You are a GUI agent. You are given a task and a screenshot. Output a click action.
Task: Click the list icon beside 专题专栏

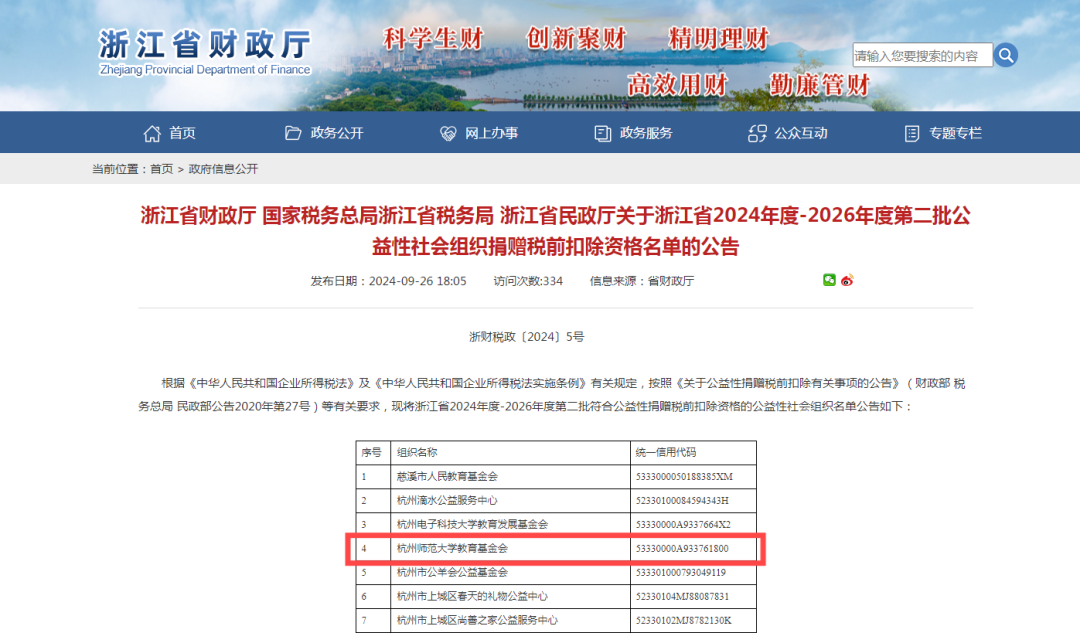point(912,134)
